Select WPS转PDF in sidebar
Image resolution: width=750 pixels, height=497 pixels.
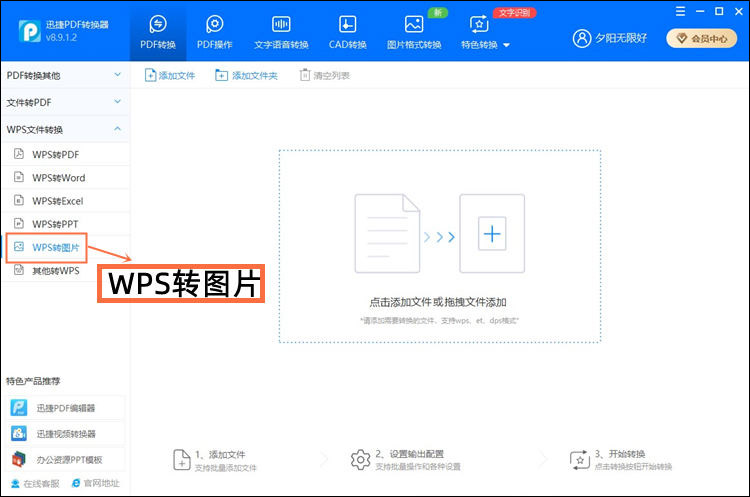click(x=65, y=155)
